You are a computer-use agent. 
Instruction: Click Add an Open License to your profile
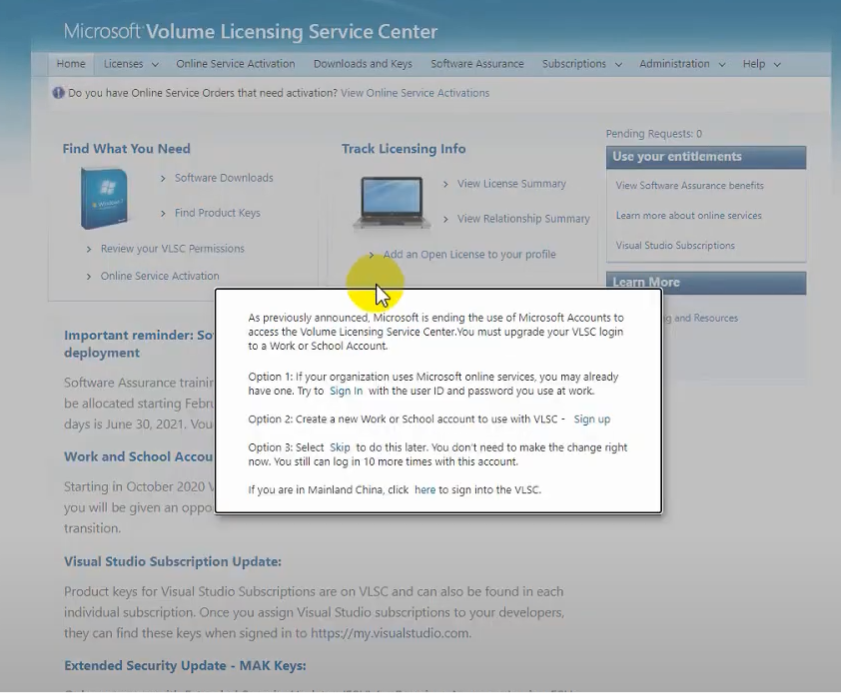(469, 254)
